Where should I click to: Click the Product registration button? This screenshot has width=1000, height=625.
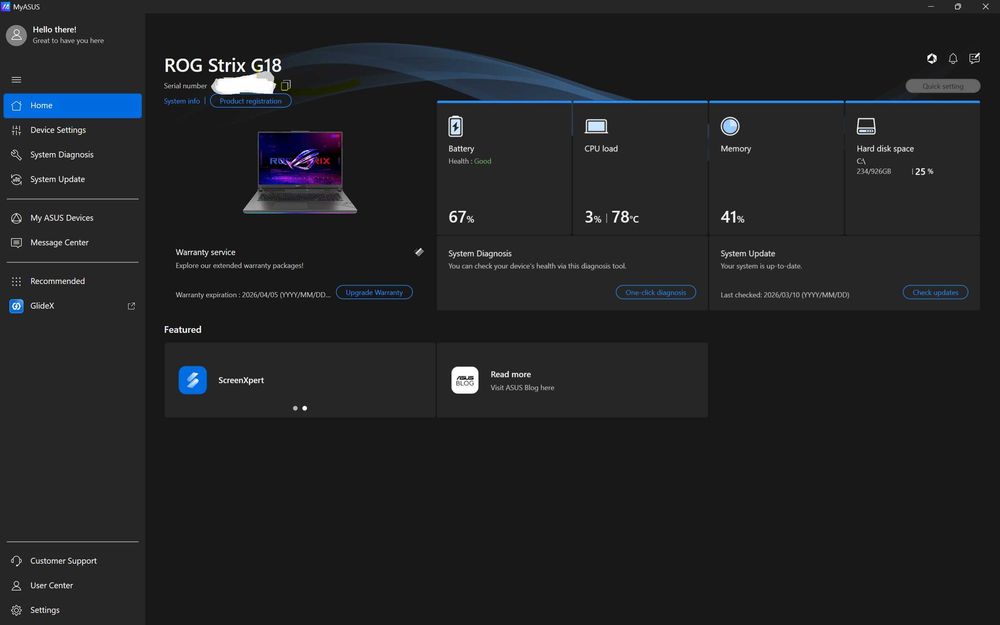[x=251, y=101]
